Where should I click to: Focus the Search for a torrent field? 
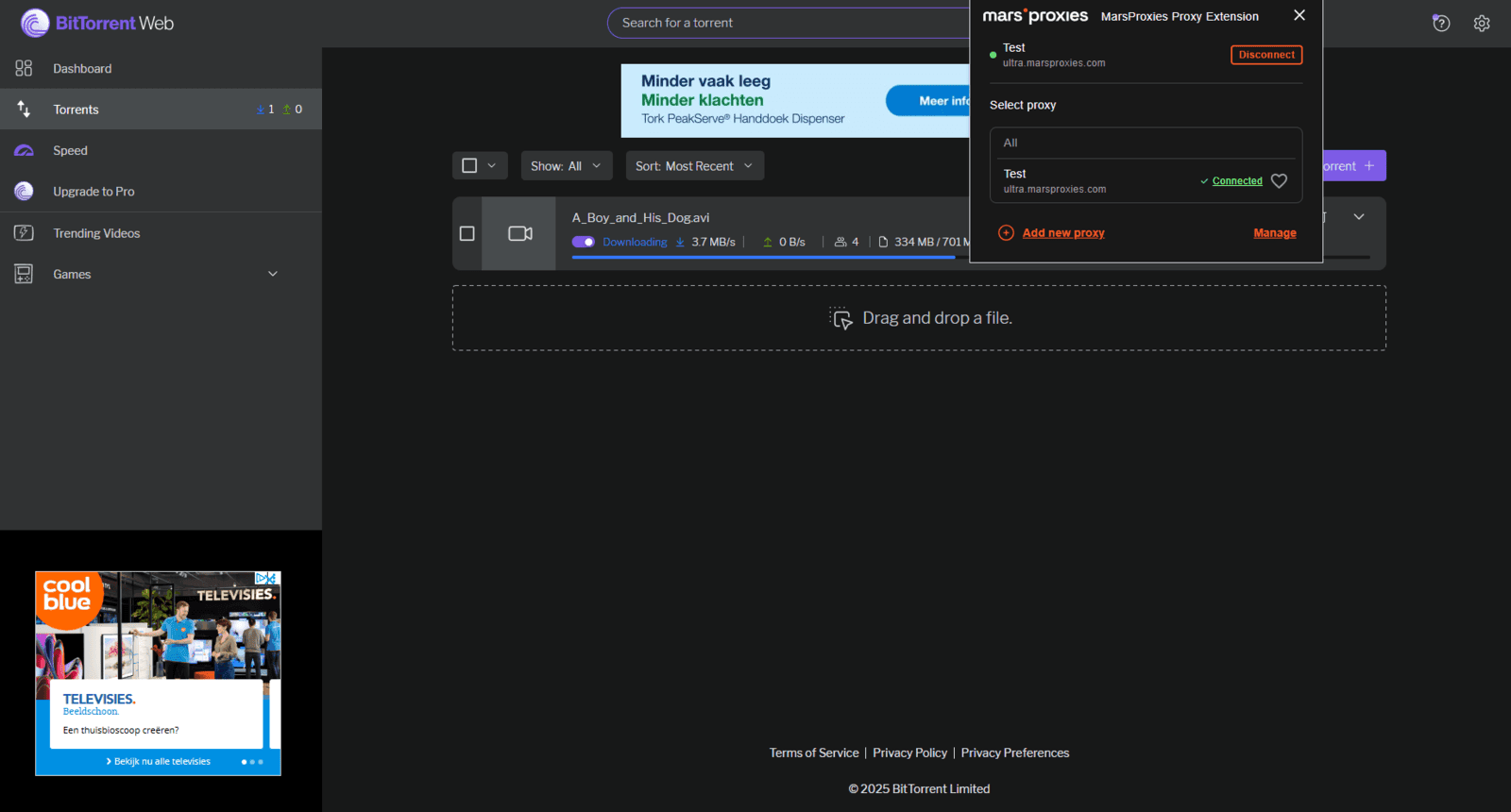789,23
